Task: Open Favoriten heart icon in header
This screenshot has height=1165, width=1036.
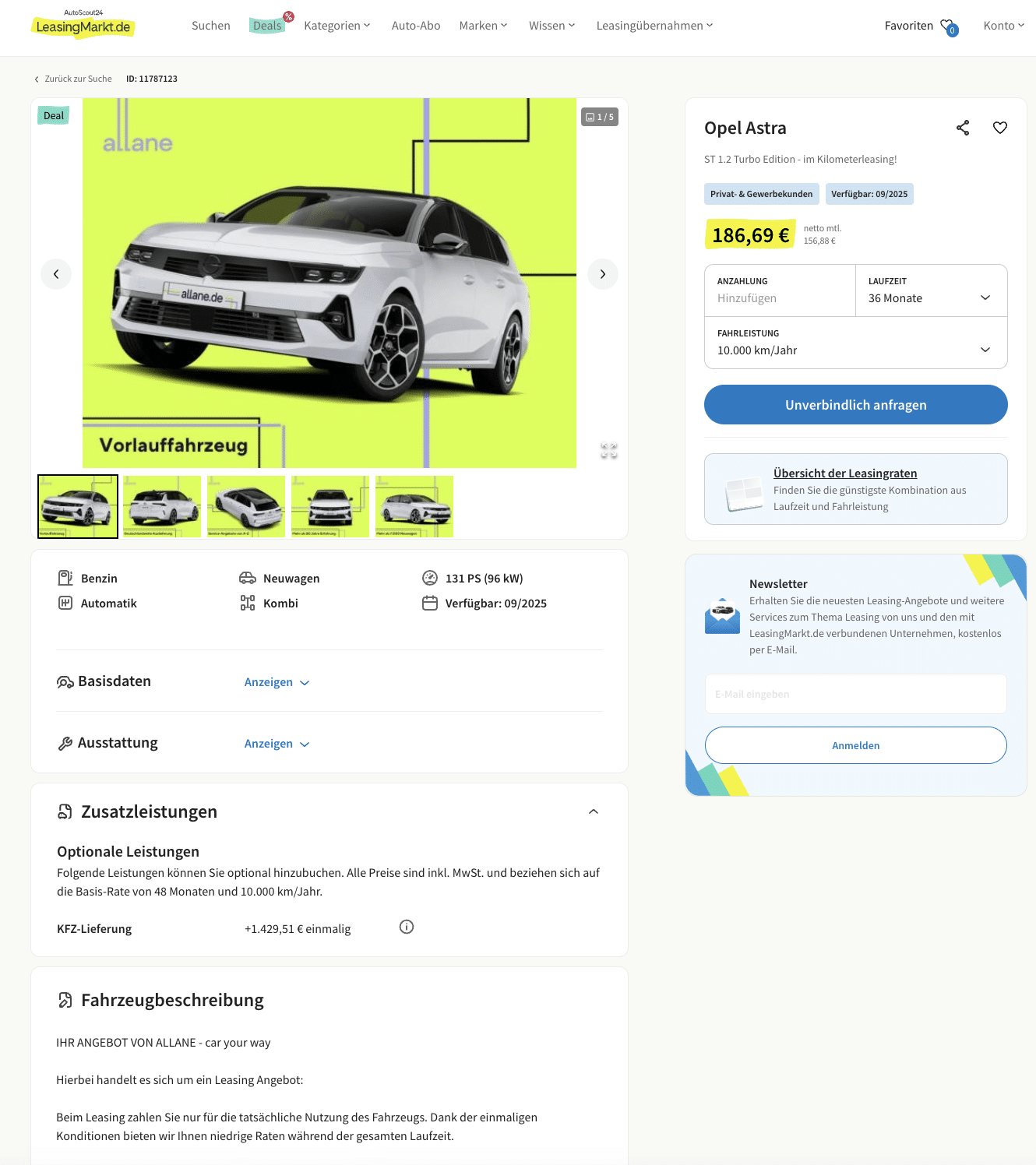Action: 949,26
